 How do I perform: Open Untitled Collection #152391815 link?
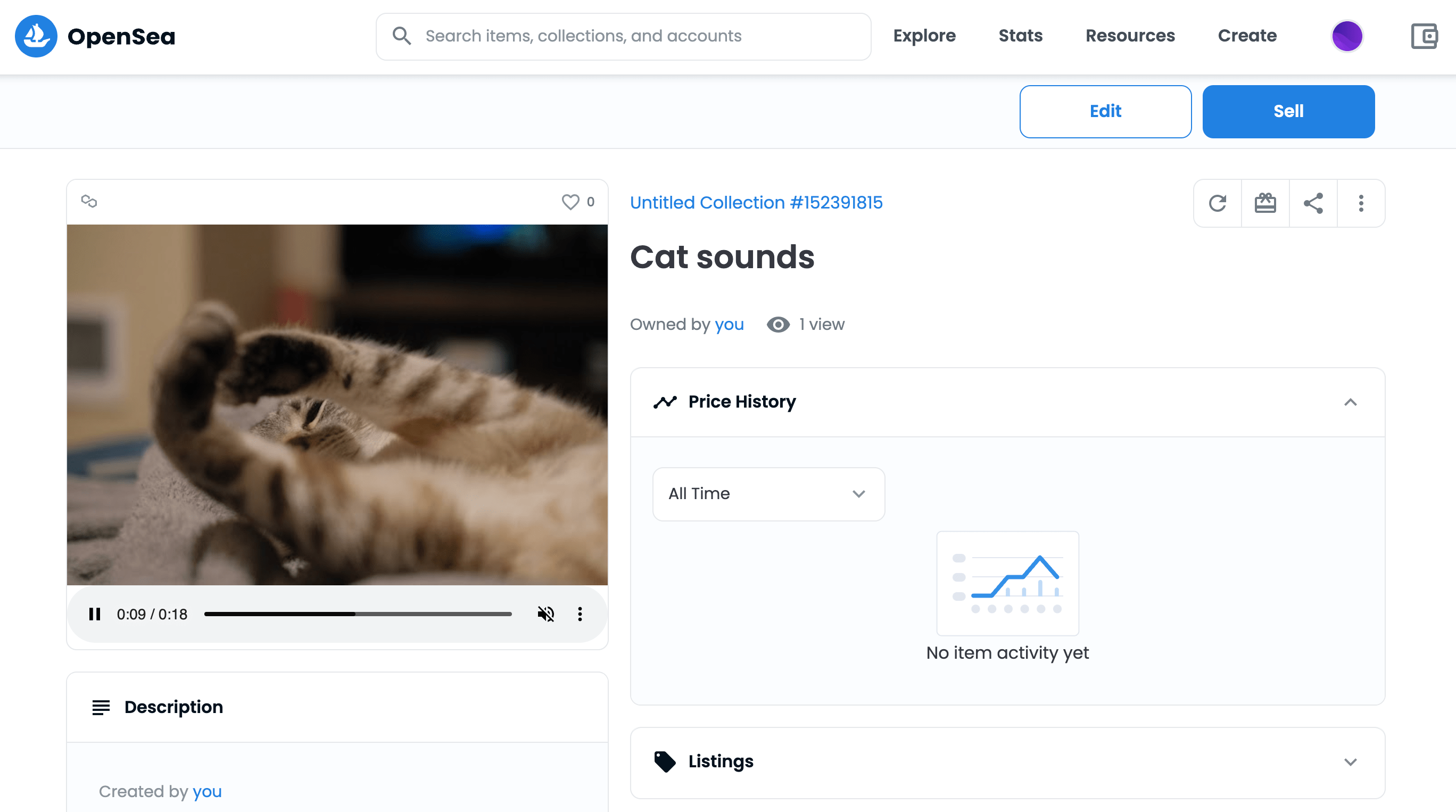pyautogui.click(x=756, y=202)
